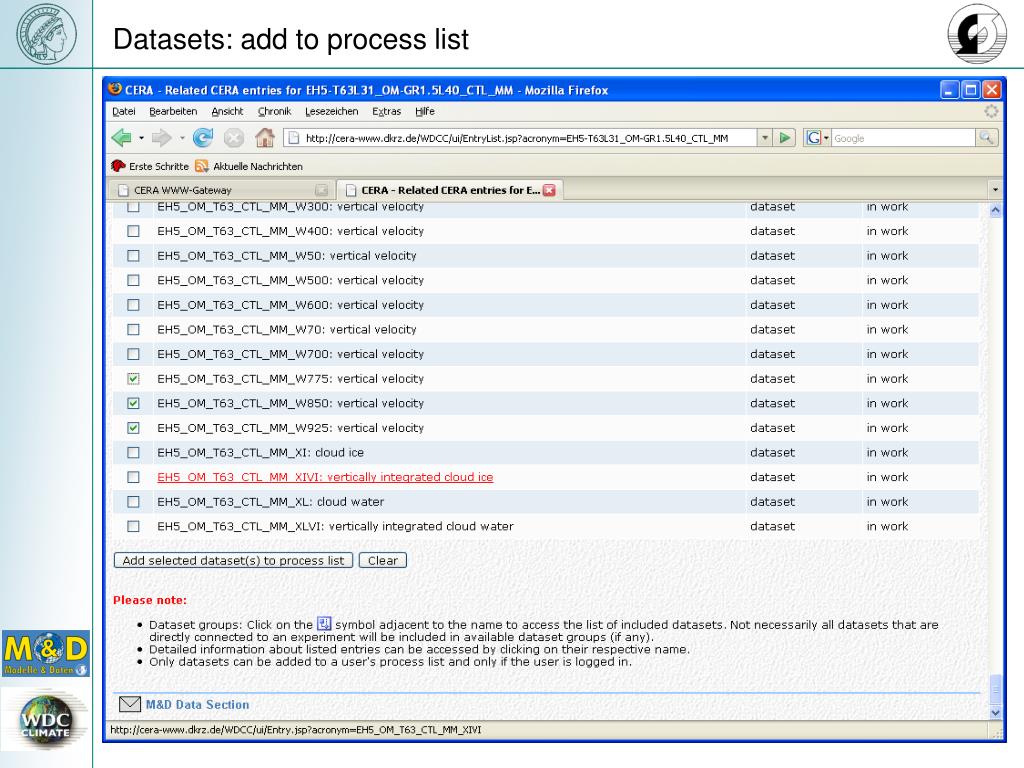Switch to the CERA WWW-Gateway tab

coord(222,190)
